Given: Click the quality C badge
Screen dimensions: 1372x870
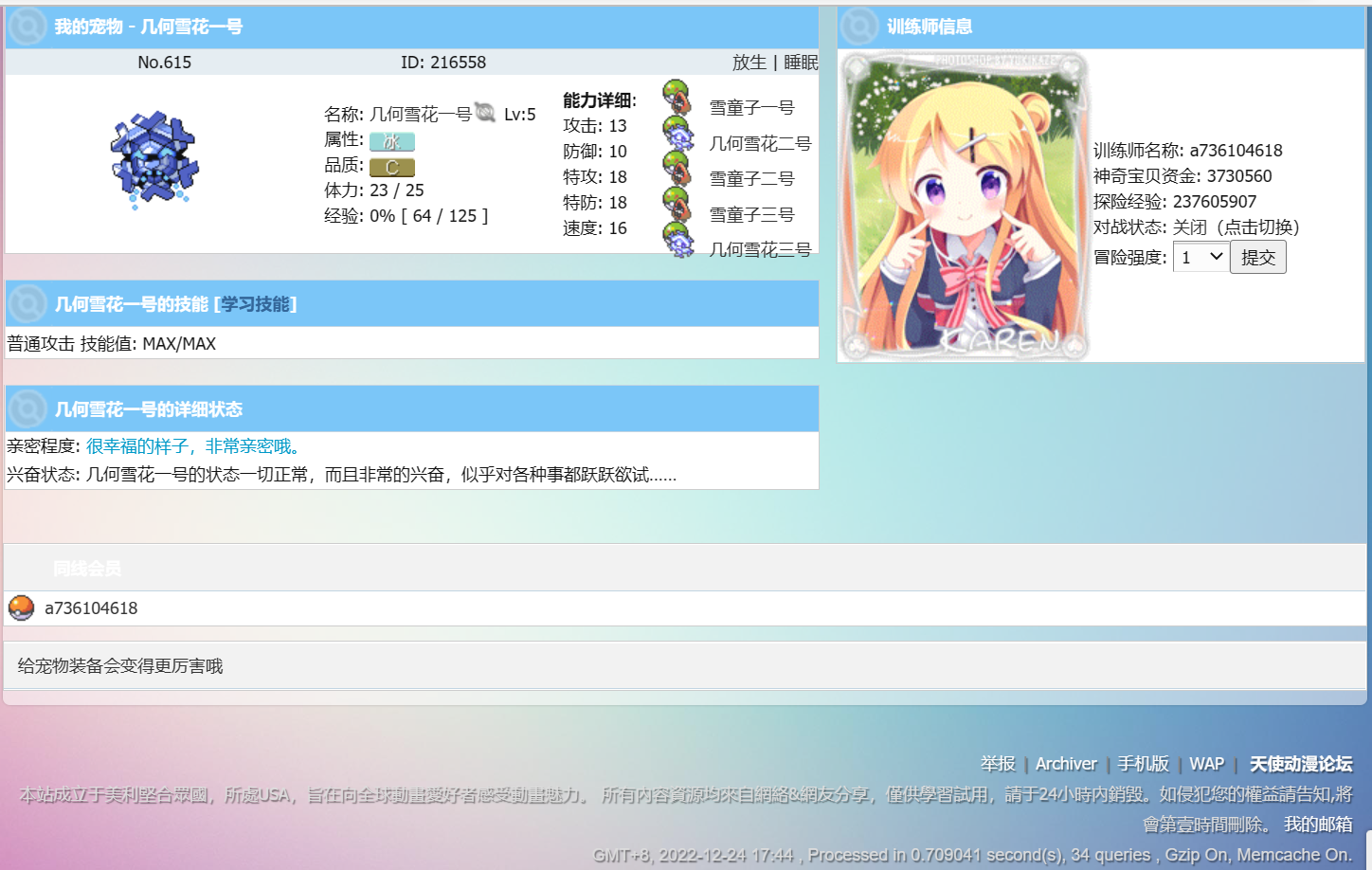Looking at the screenshot, I should (x=391, y=167).
